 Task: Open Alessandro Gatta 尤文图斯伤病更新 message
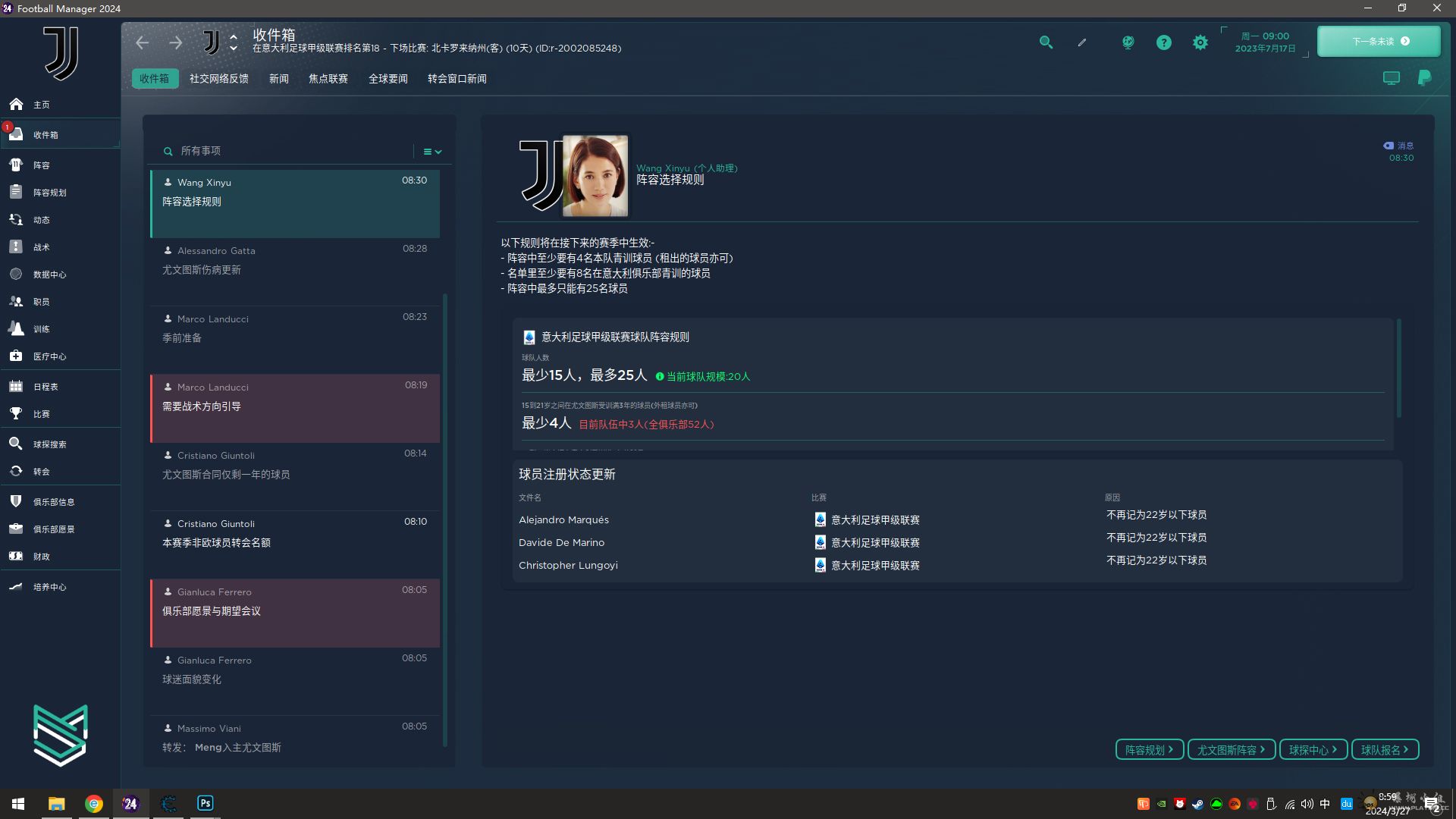tap(295, 272)
